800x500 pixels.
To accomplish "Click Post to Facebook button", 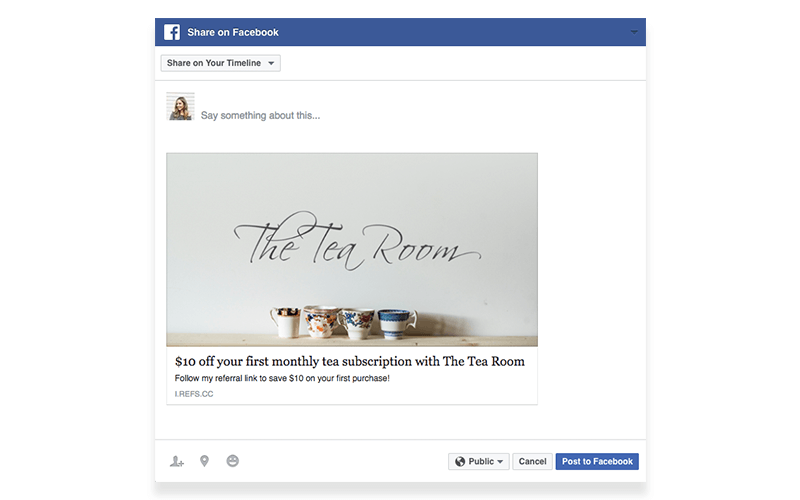I will (597, 462).
